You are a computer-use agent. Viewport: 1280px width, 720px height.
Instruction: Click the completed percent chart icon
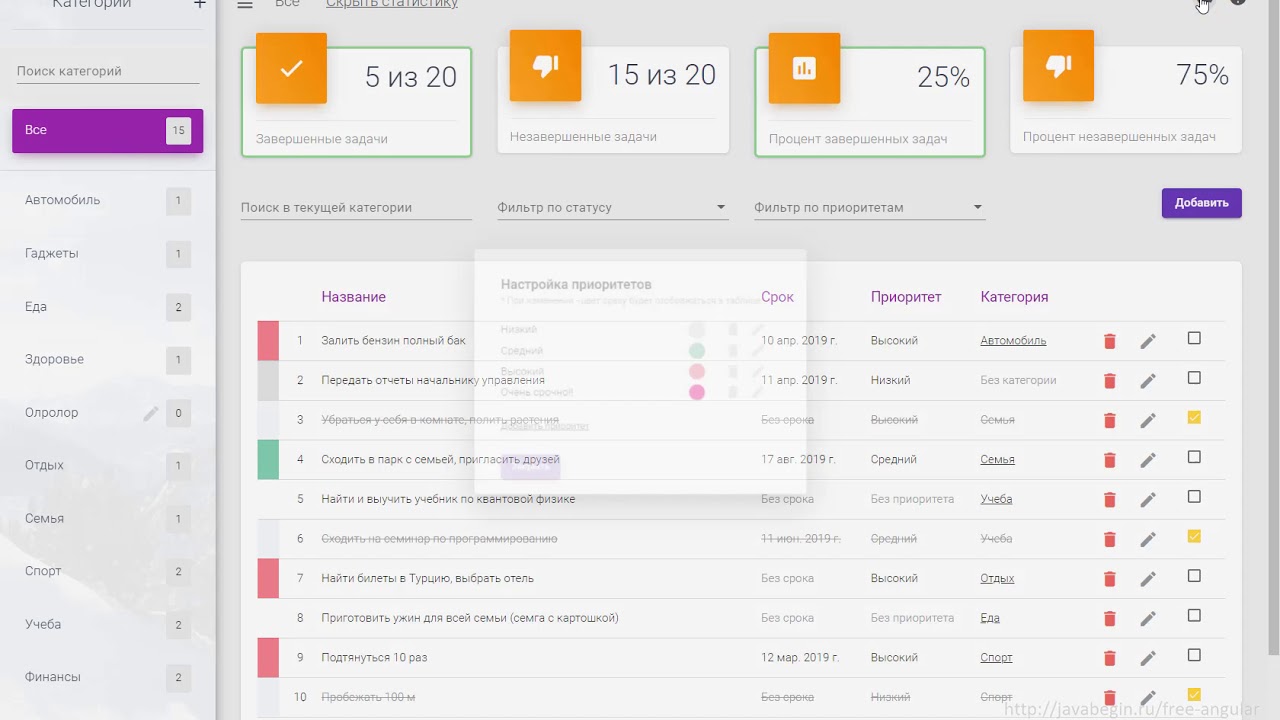[x=804, y=68]
